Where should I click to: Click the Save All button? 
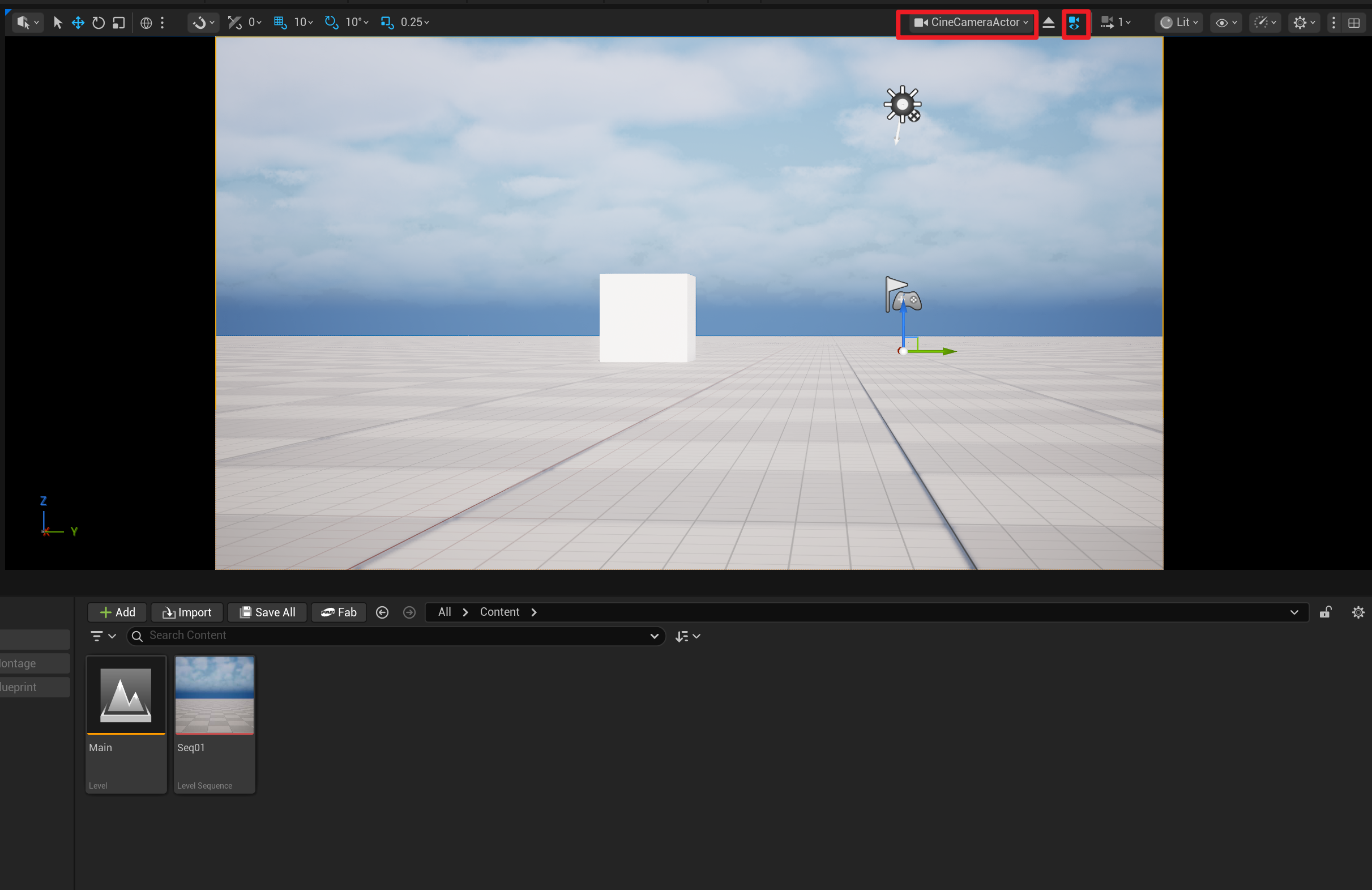coord(267,612)
